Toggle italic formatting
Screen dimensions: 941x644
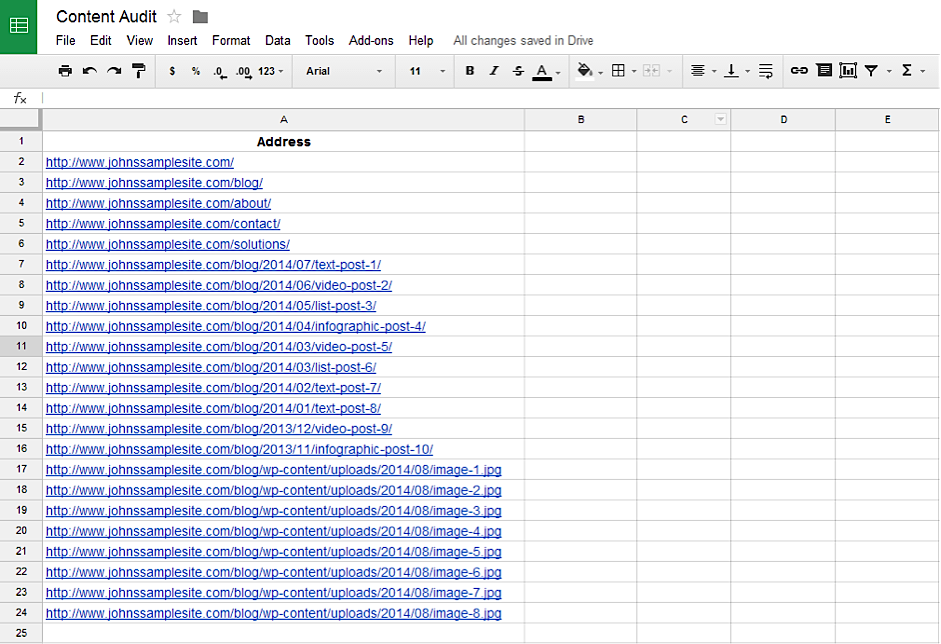[492, 71]
